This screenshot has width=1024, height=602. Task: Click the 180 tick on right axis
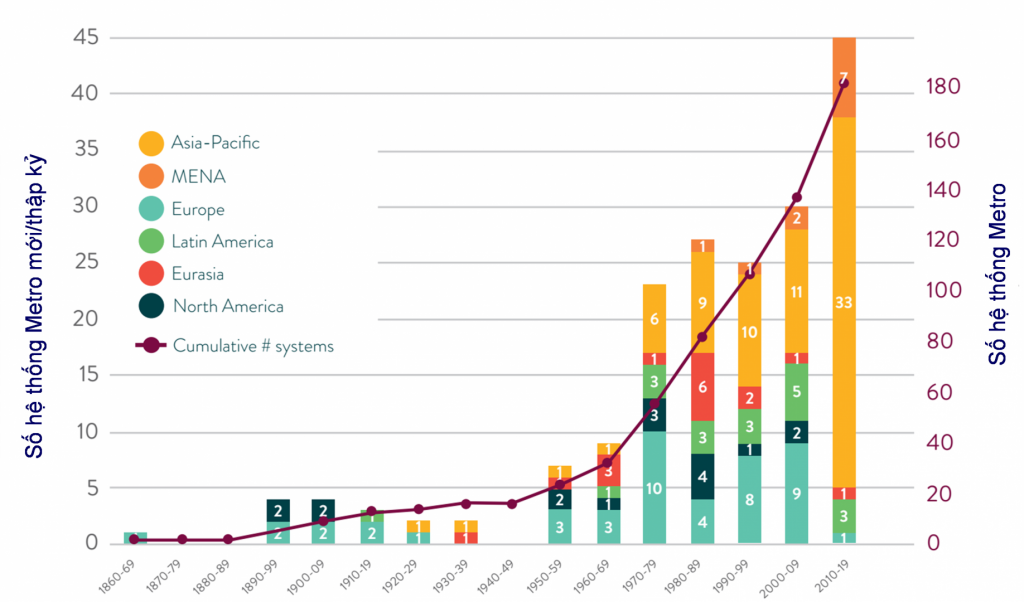tap(945, 87)
